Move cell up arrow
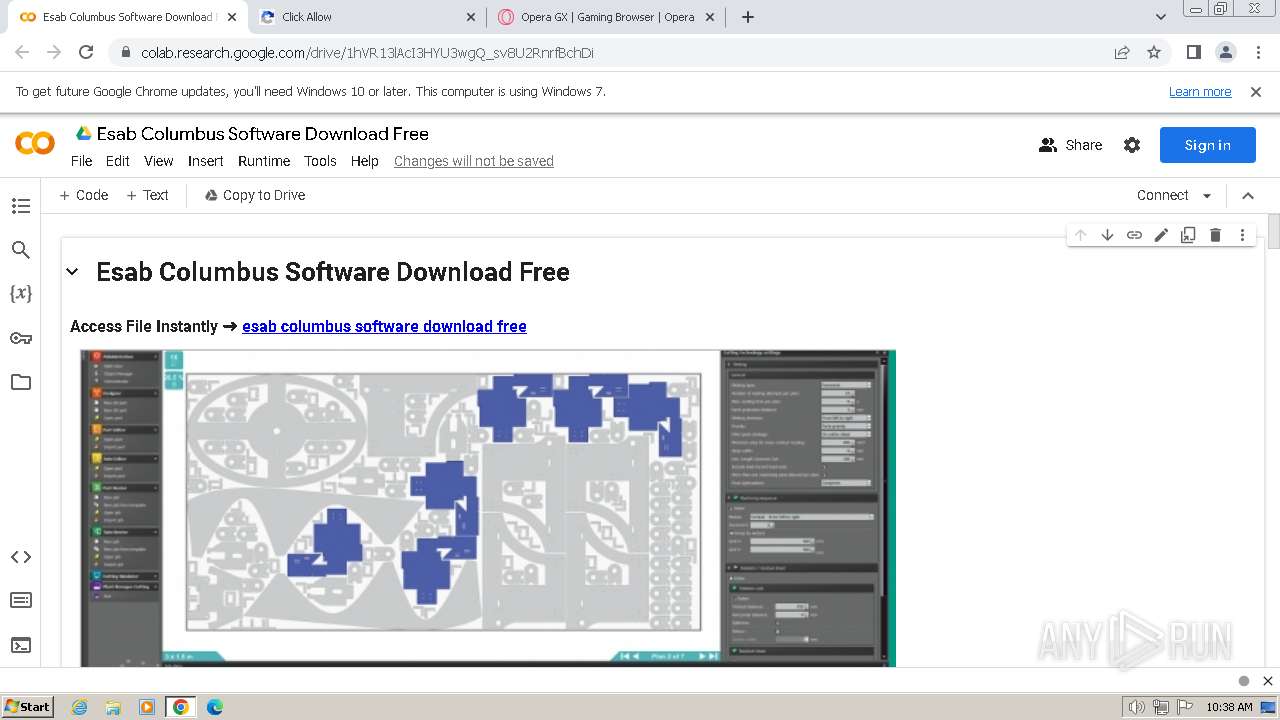1280x720 pixels. 1080,235
